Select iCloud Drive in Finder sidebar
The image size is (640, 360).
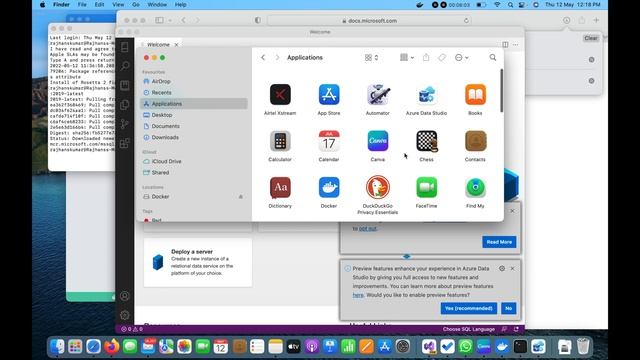coord(195,161)
